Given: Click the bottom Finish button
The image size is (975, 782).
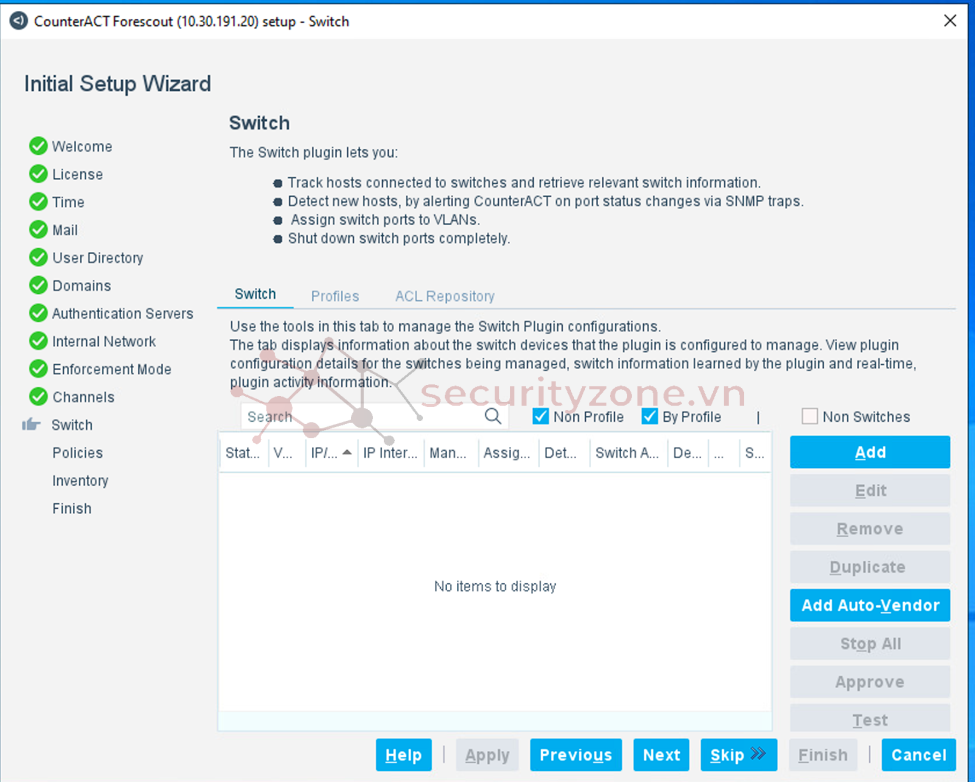Looking at the screenshot, I should point(823,755).
